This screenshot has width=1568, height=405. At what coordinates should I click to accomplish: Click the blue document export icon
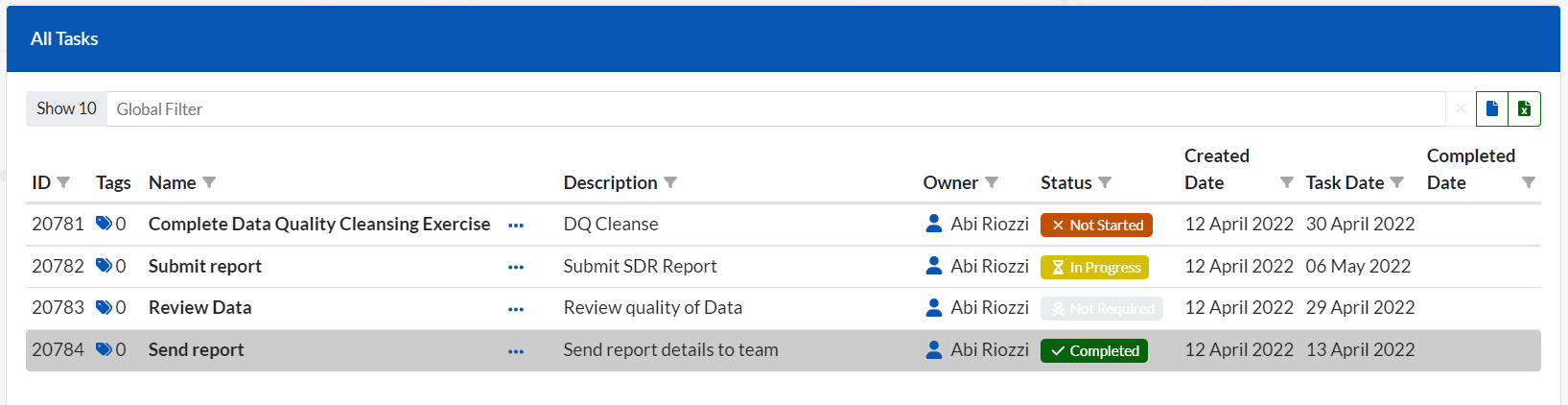1491,108
